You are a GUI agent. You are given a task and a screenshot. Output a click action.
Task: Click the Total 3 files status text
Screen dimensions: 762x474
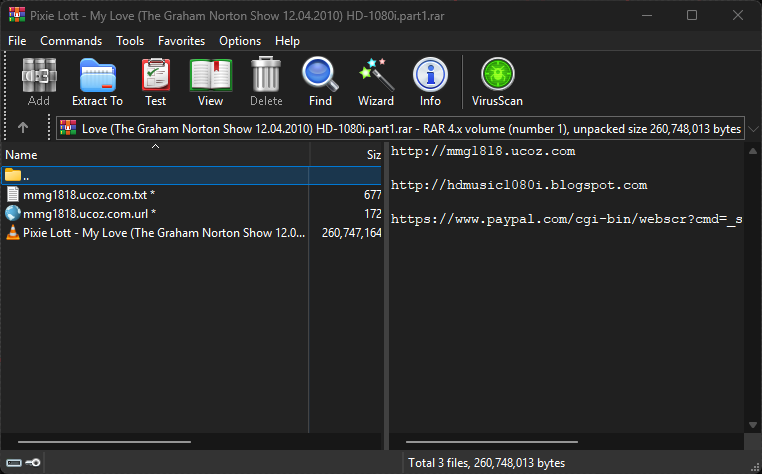[x=486, y=463]
